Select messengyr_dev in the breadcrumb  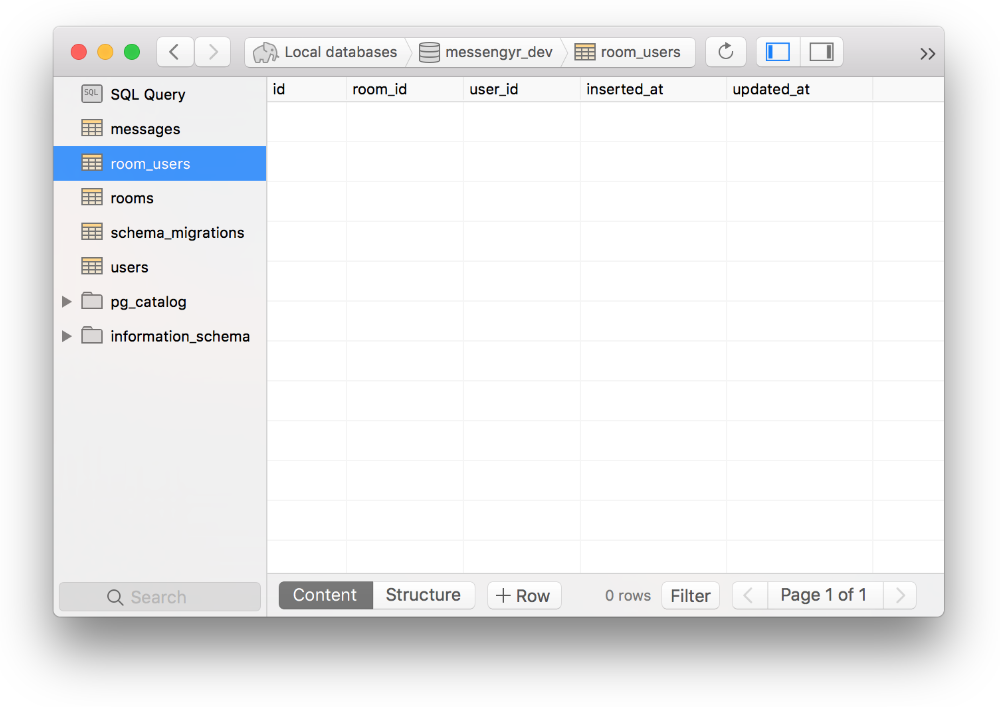point(497,52)
